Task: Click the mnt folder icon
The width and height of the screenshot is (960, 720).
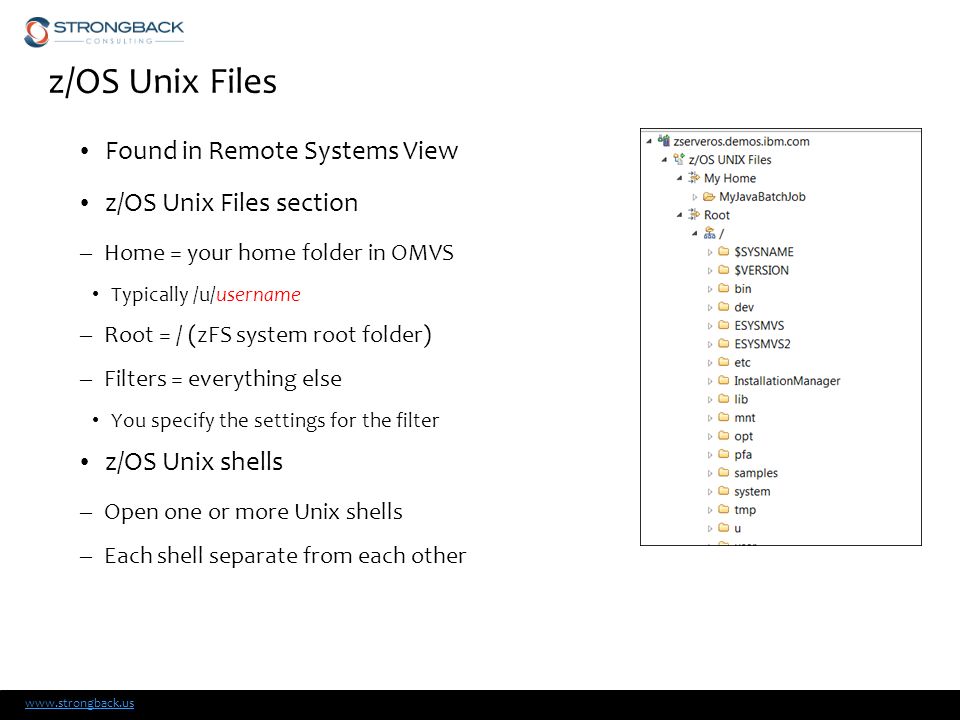Action: [724, 417]
